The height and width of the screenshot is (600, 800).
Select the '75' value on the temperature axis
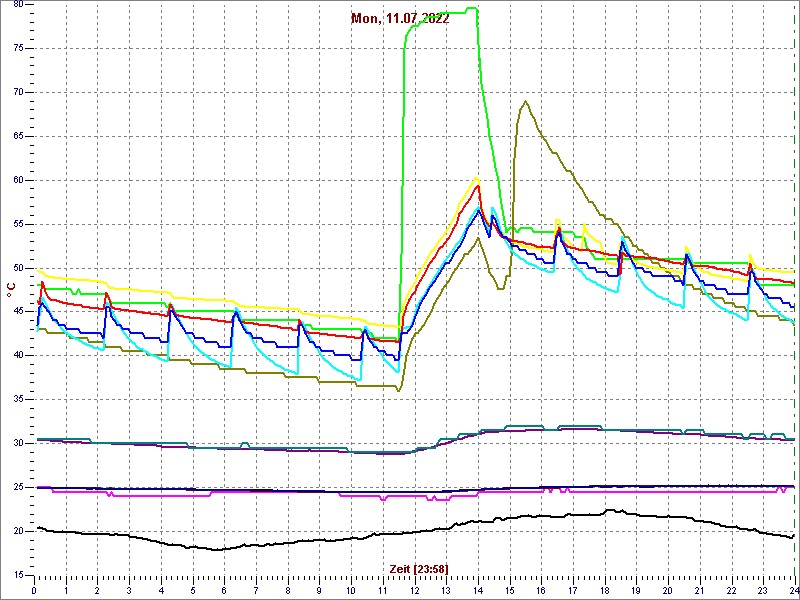point(17,48)
